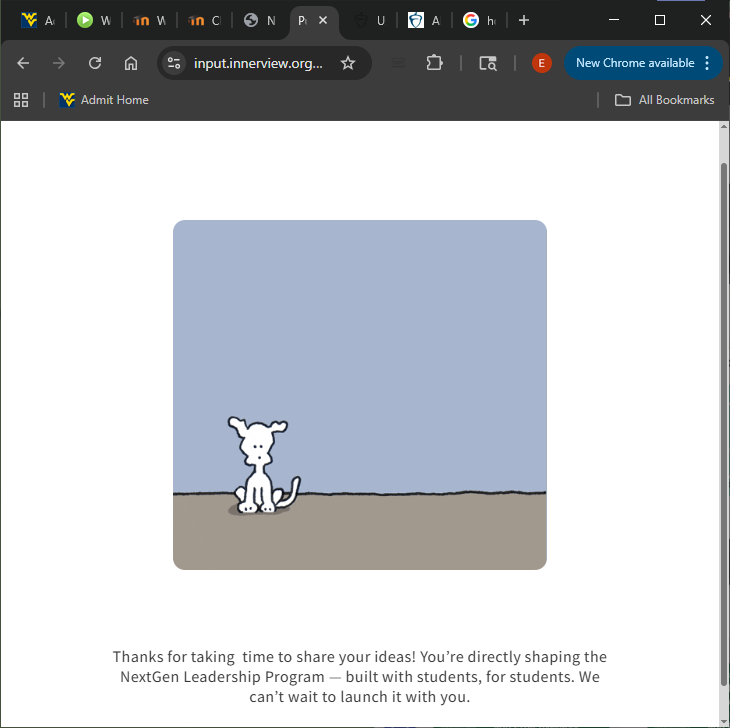This screenshot has height=728, width=730.
Task: Switch to the globe icon tab
Action: [x=260, y=20]
